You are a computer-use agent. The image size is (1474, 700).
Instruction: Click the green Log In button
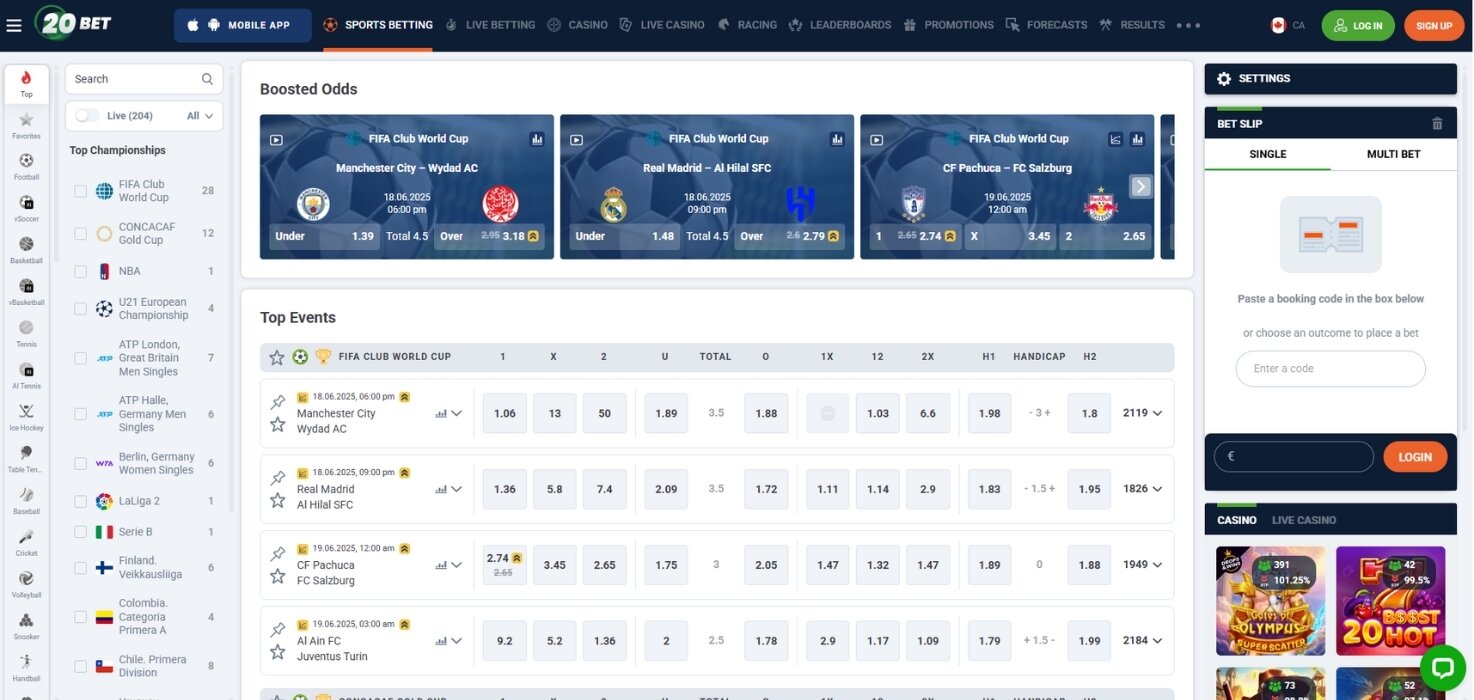pos(1357,26)
